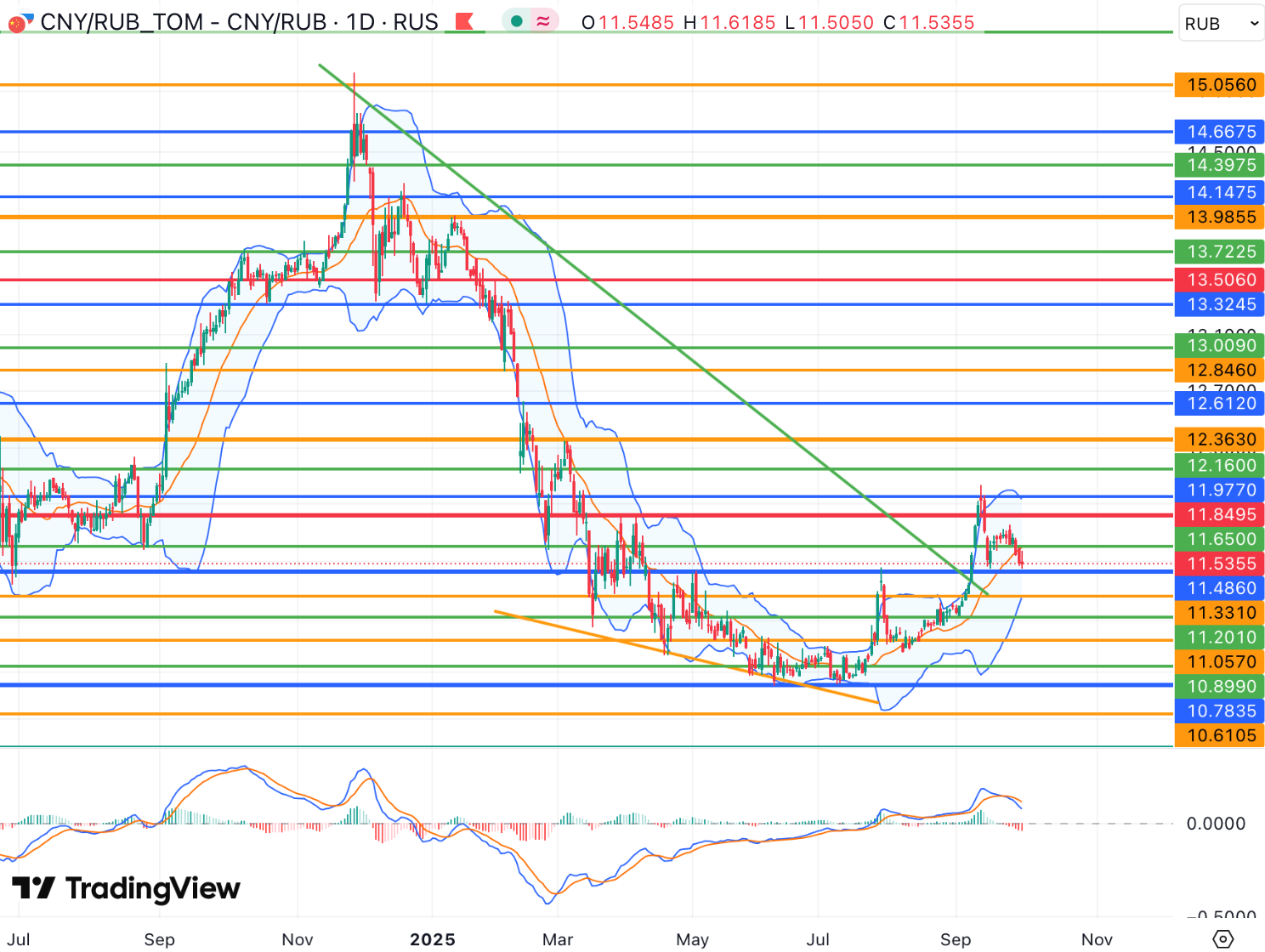Viewport: 1265px width, 952px height.
Task: Click the red flag marker beside the symbol title
Action: (x=464, y=22)
